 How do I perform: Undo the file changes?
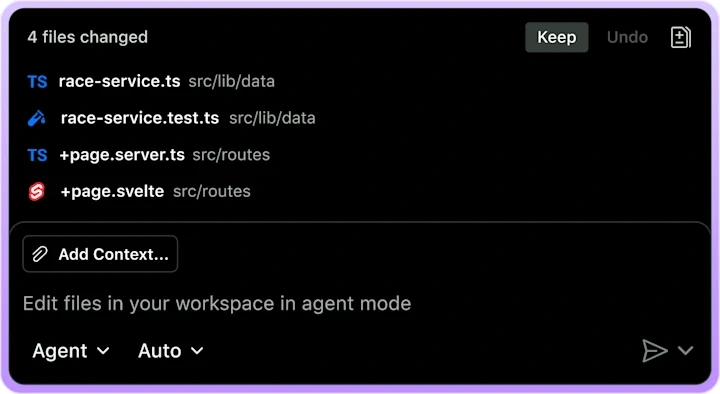click(x=627, y=37)
